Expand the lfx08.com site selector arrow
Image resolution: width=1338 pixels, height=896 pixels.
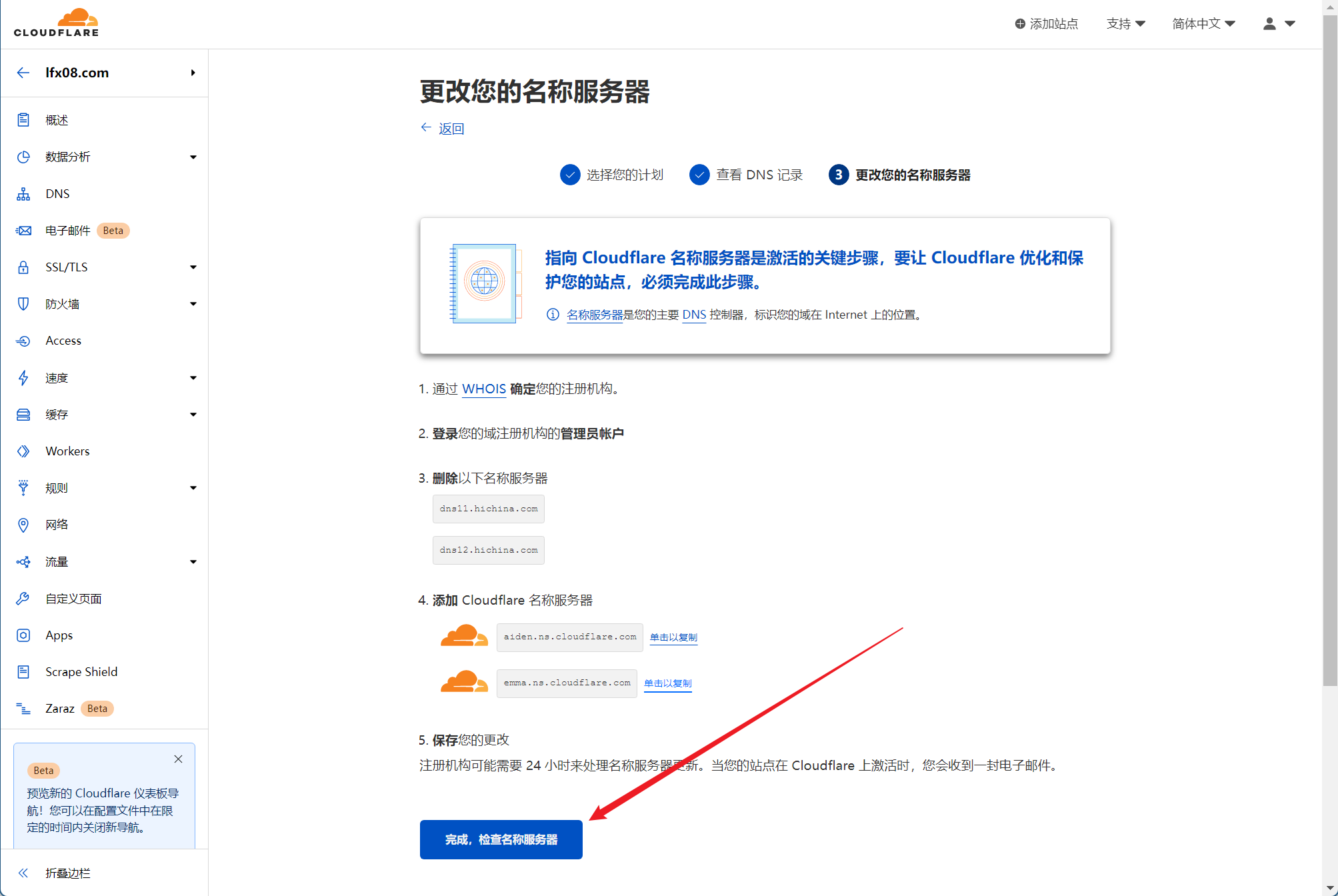click(193, 73)
